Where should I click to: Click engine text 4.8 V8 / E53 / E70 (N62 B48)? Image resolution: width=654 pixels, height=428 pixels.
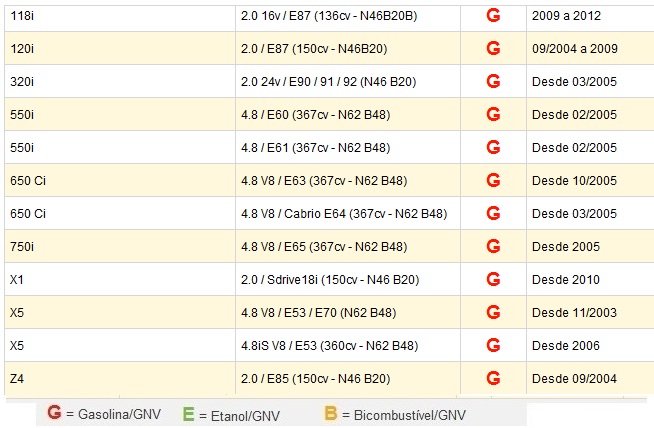click(x=318, y=312)
